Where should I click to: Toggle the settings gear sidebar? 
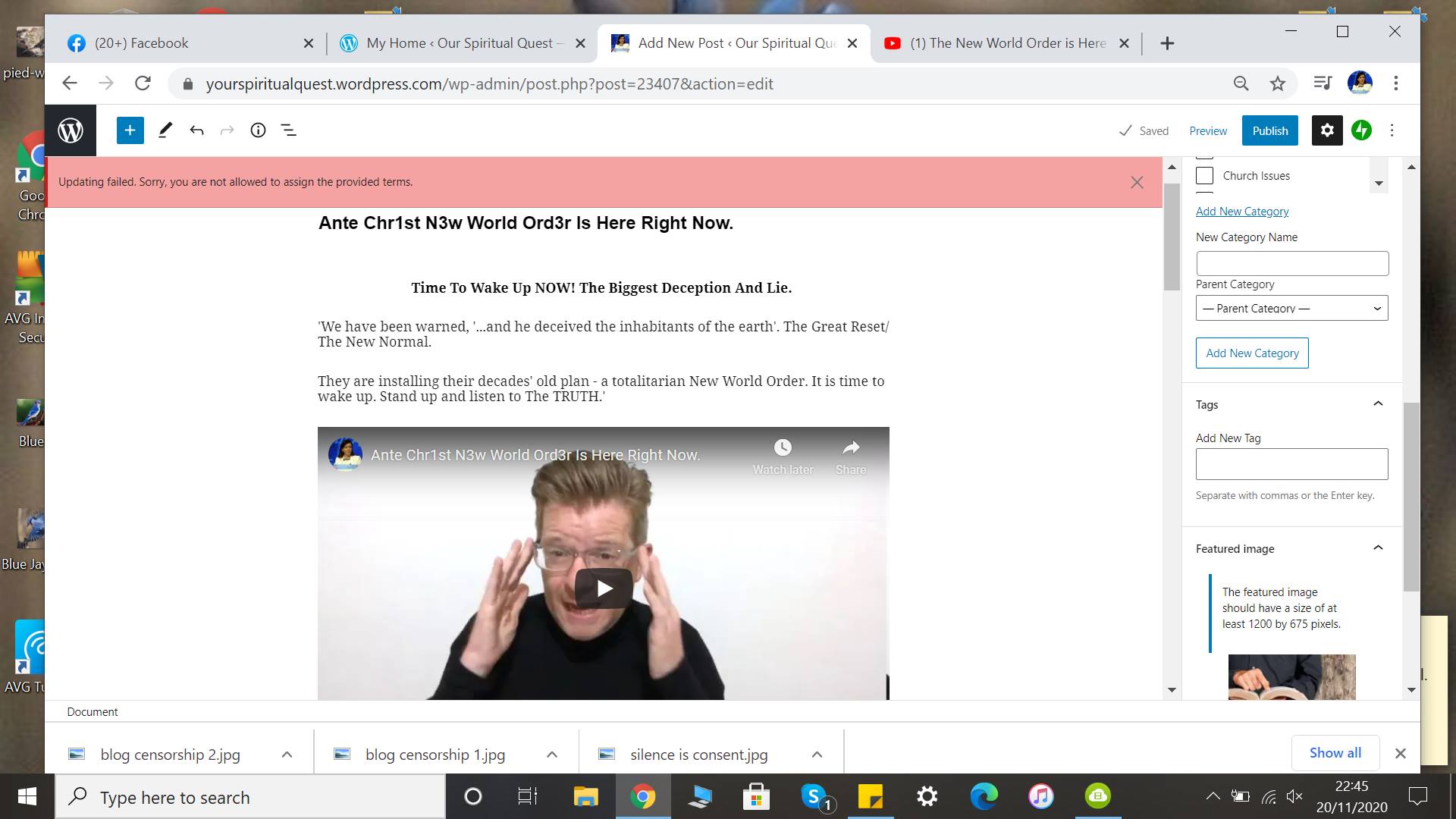[1326, 130]
